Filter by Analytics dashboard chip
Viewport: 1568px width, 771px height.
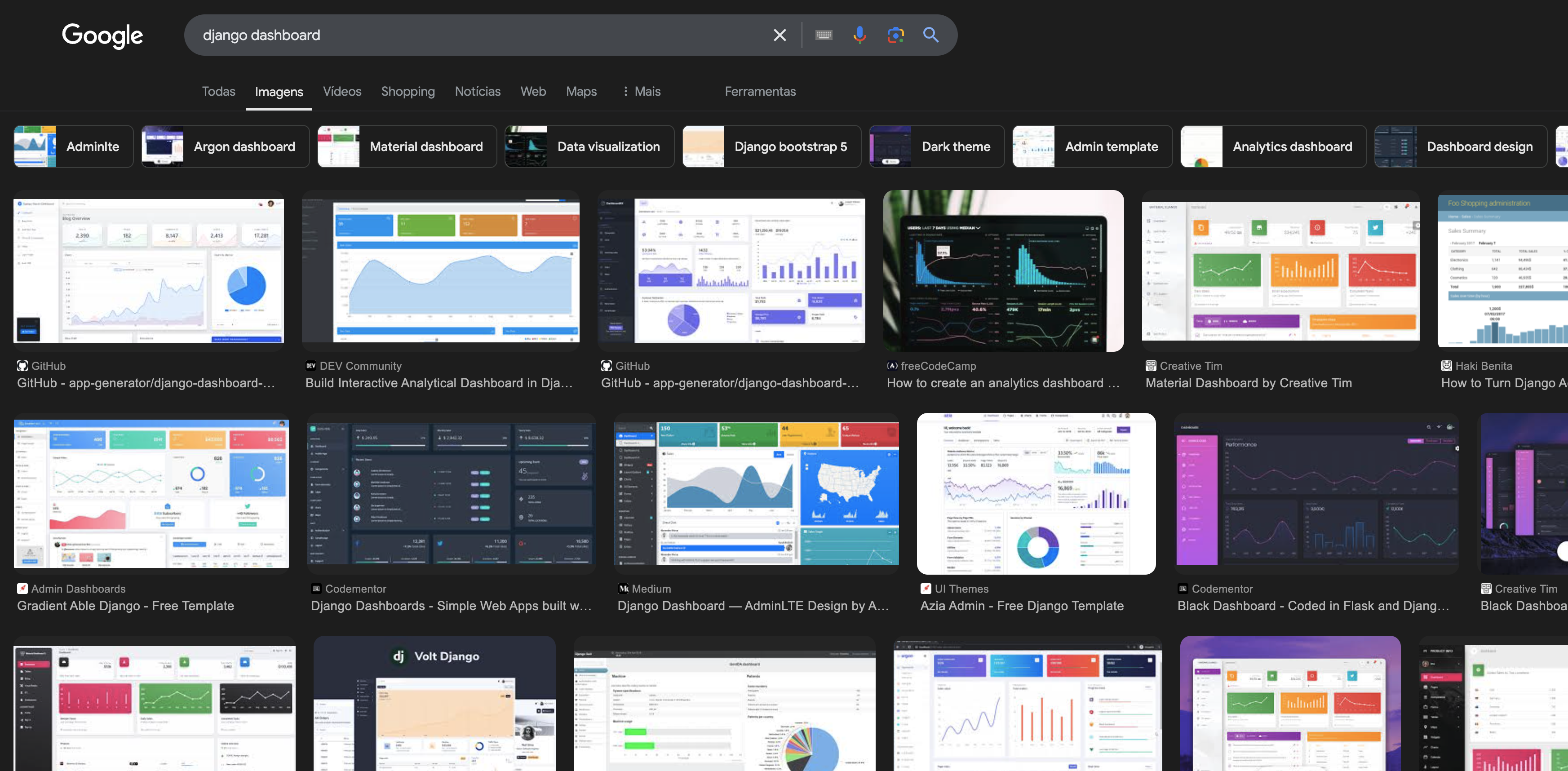pos(1273,146)
